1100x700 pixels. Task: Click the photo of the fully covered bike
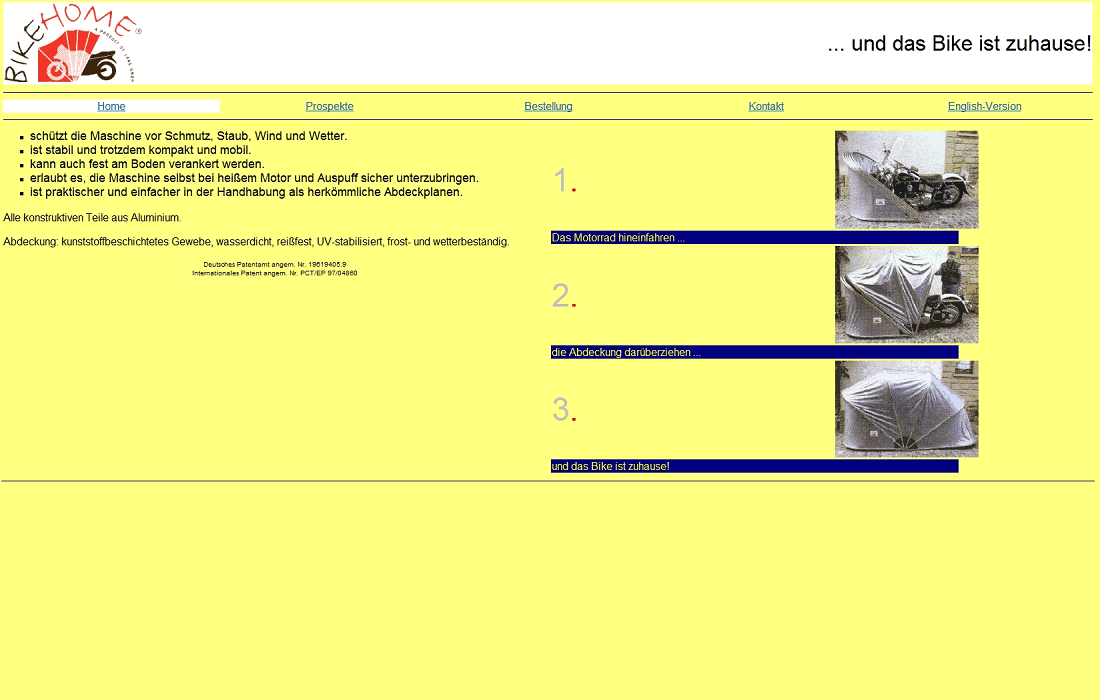coord(906,408)
